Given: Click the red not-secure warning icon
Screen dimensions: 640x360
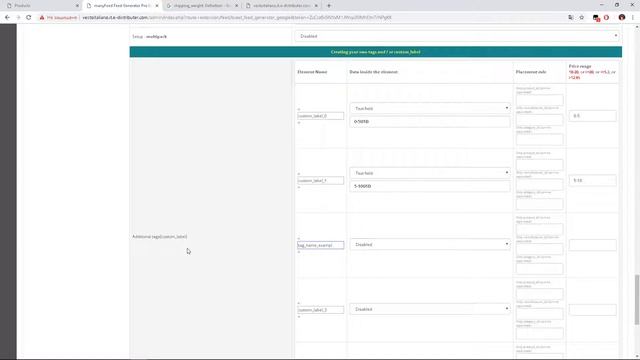Looking at the screenshot, I should tap(42, 18).
